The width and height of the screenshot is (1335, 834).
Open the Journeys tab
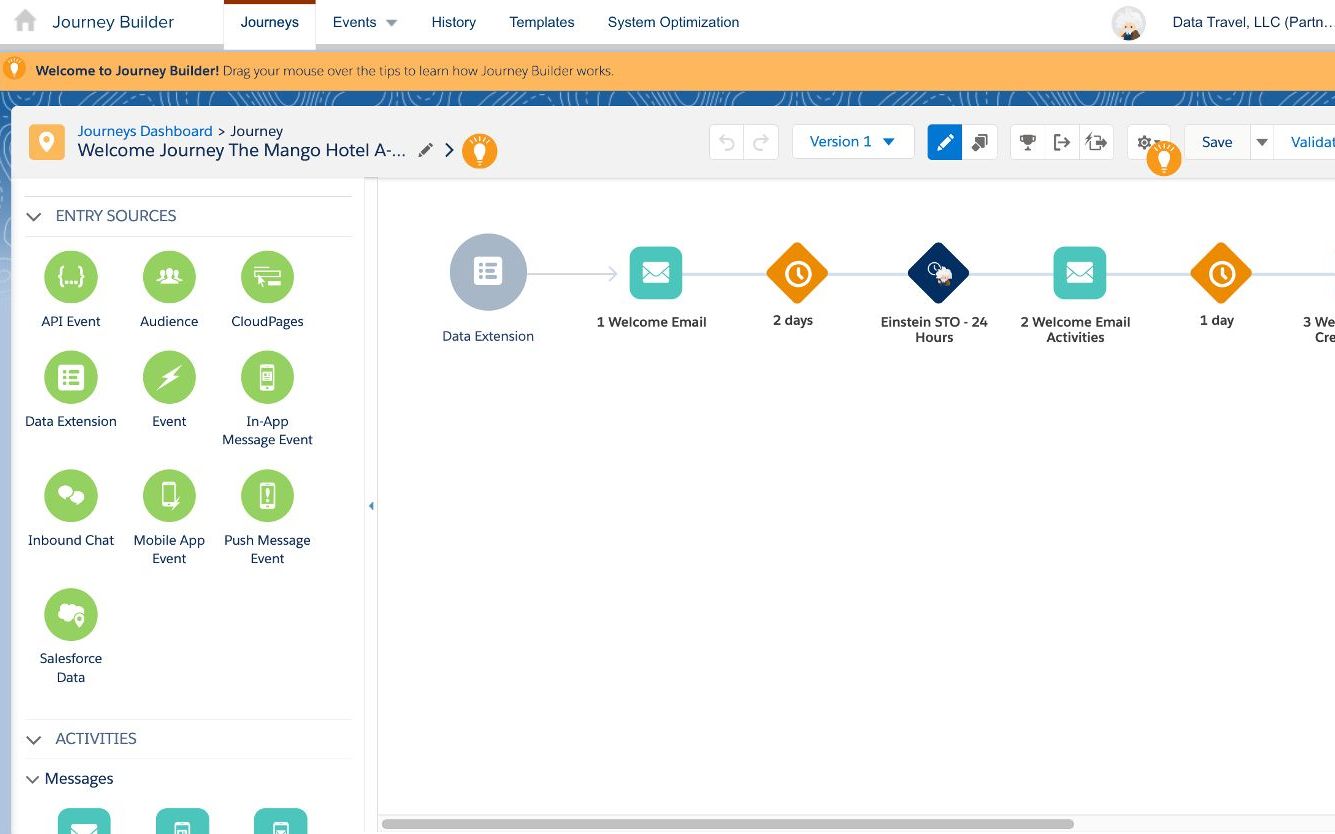pos(270,22)
